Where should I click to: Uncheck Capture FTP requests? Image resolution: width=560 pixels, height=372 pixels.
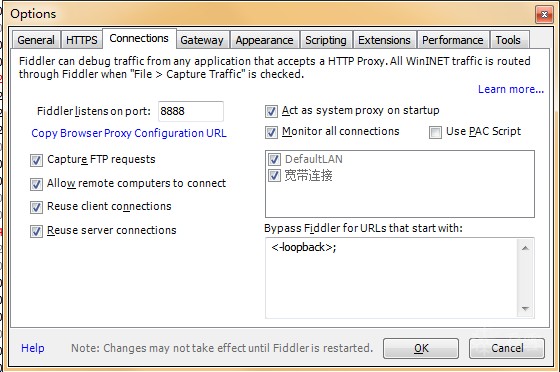[x=36, y=160]
